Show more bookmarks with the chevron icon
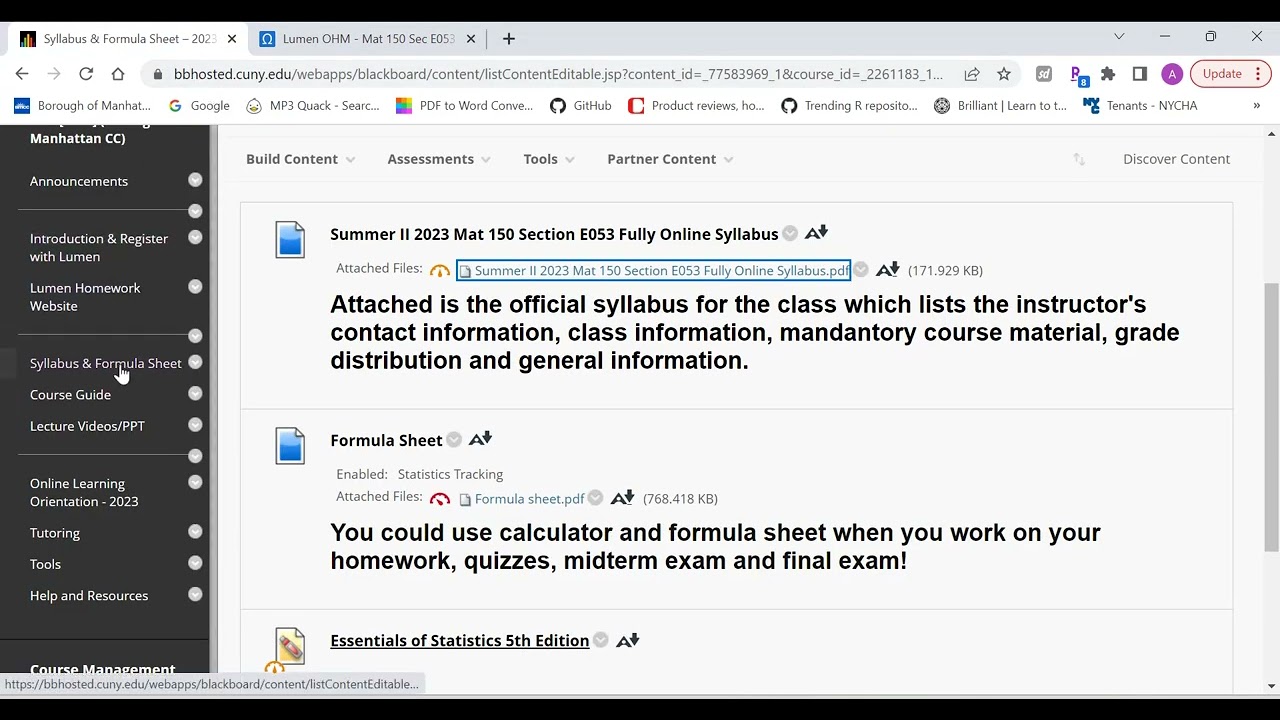Image resolution: width=1280 pixels, height=720 pixels. point(1257,105)
